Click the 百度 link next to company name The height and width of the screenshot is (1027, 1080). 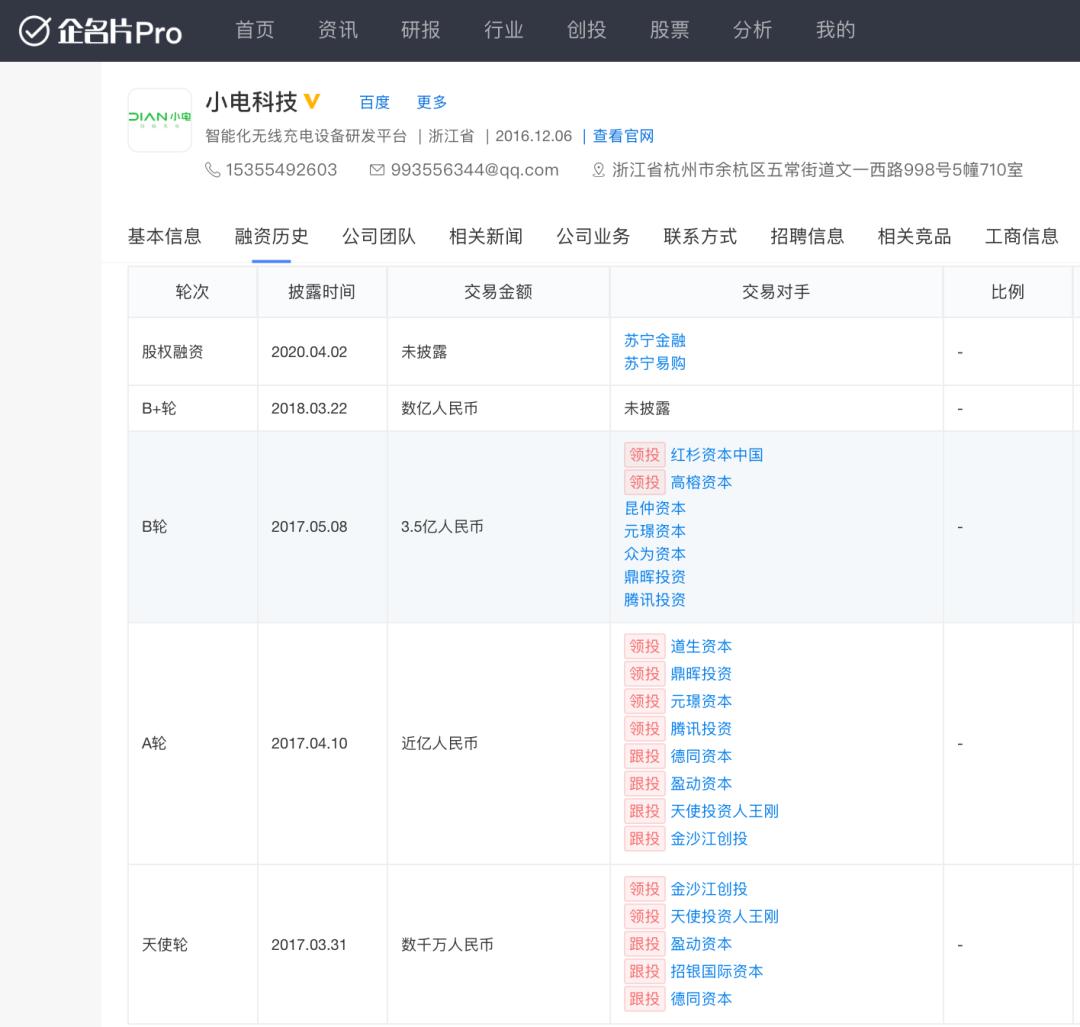pyautogui.click(x=375, y=103)
